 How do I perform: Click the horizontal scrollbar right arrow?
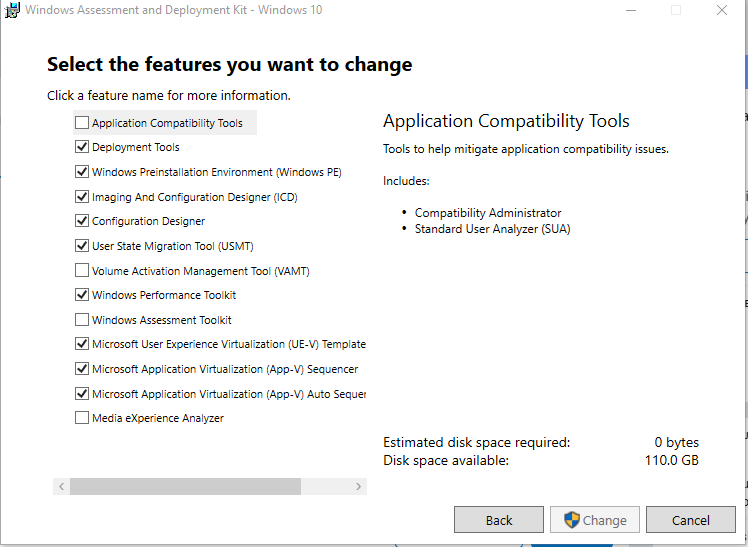tap(359, 486)
